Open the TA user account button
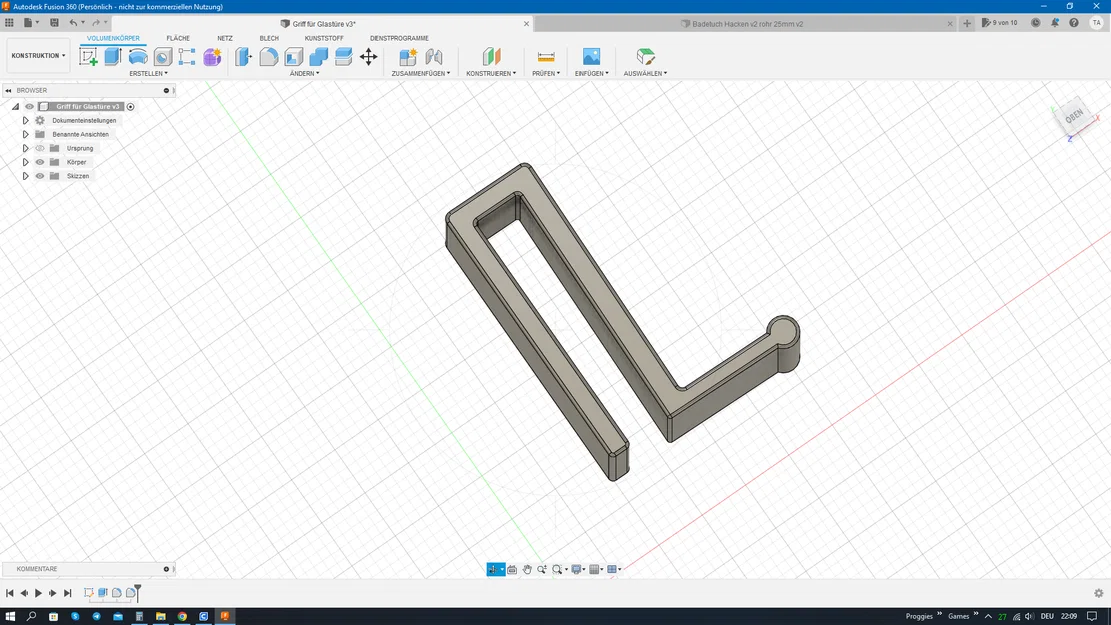The image size is (1111, 625). click(1096, 23)
